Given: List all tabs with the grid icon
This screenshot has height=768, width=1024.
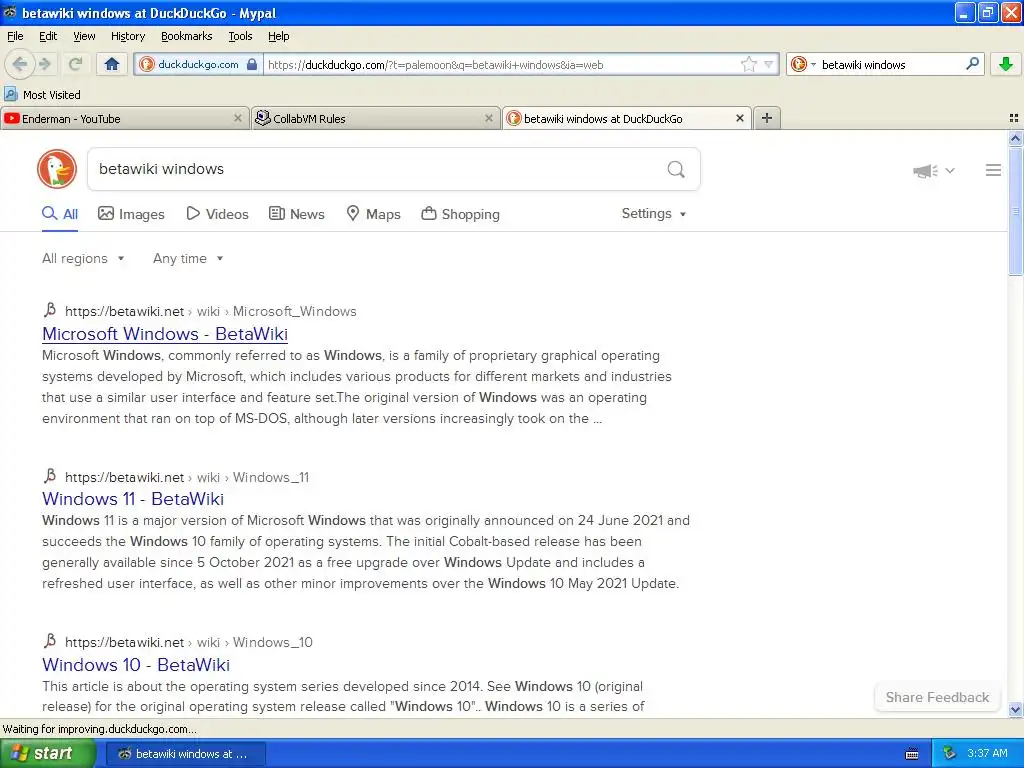Looking at the screenshot, I should [1014, 118].
